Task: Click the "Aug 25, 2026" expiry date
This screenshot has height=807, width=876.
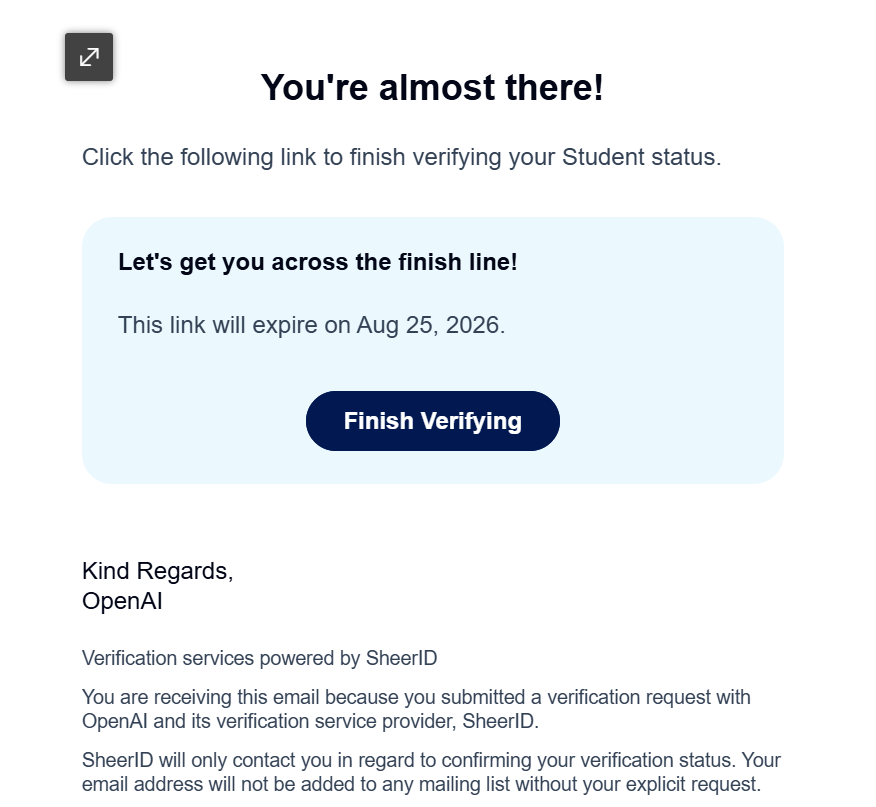Action: coord(427,325)
